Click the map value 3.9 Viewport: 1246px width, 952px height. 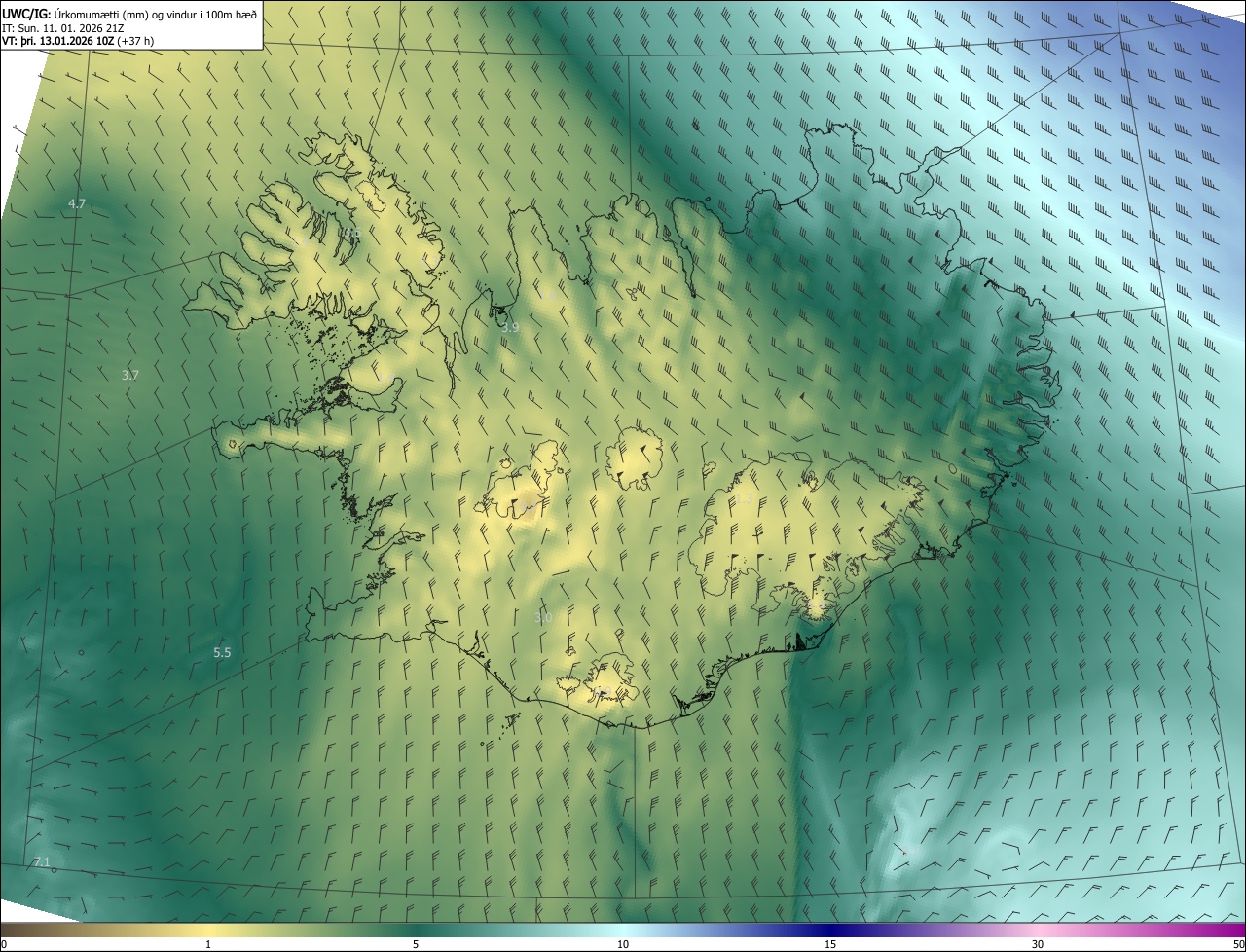coord(510,328)
